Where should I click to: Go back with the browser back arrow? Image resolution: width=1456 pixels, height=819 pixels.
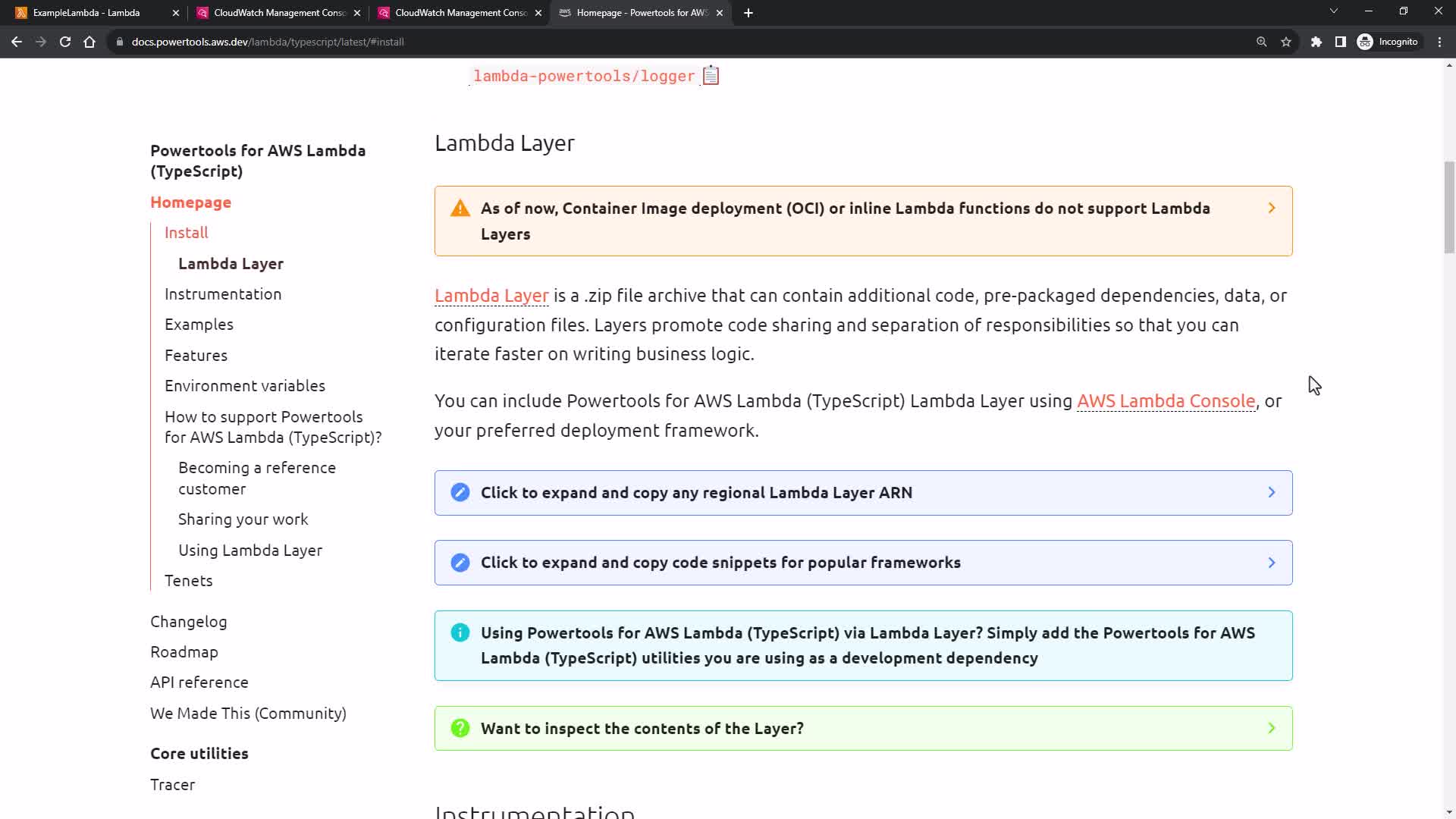click(17, 42)
